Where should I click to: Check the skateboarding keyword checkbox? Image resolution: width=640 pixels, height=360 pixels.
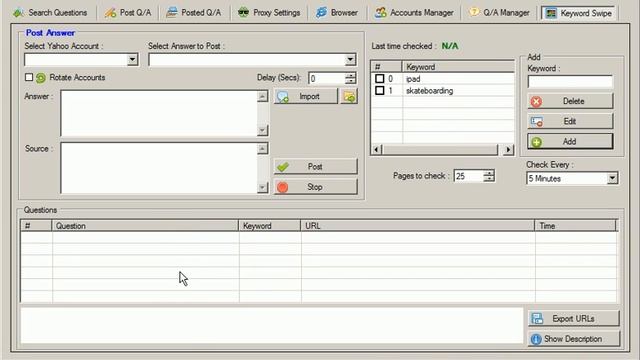point(380,90)
